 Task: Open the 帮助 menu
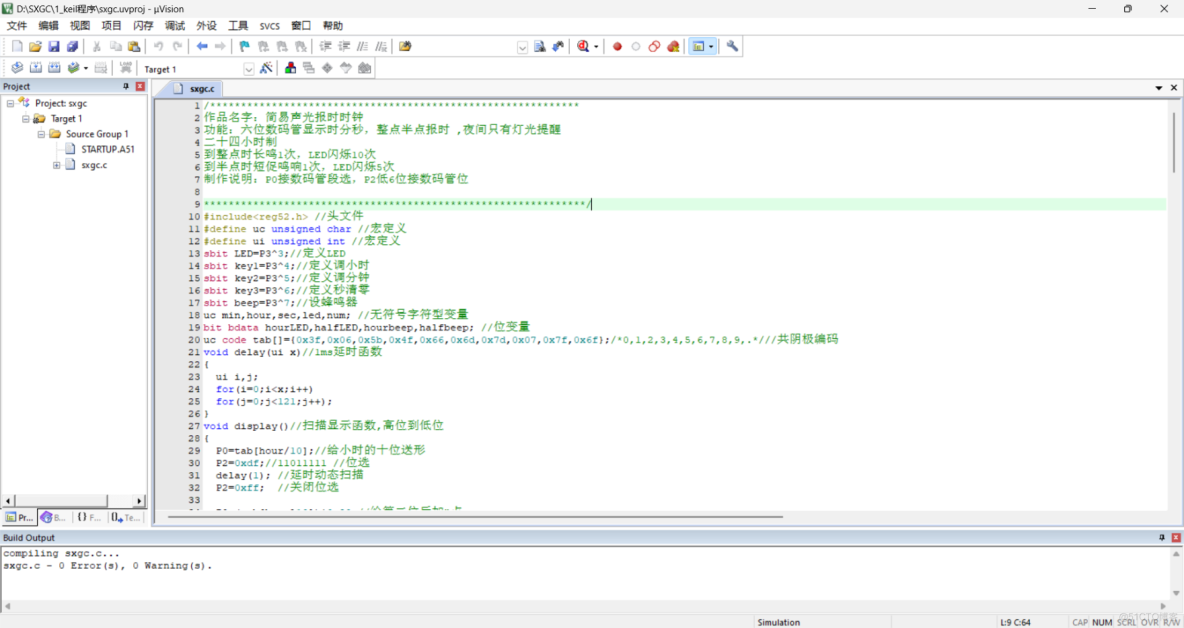[333, 26]
